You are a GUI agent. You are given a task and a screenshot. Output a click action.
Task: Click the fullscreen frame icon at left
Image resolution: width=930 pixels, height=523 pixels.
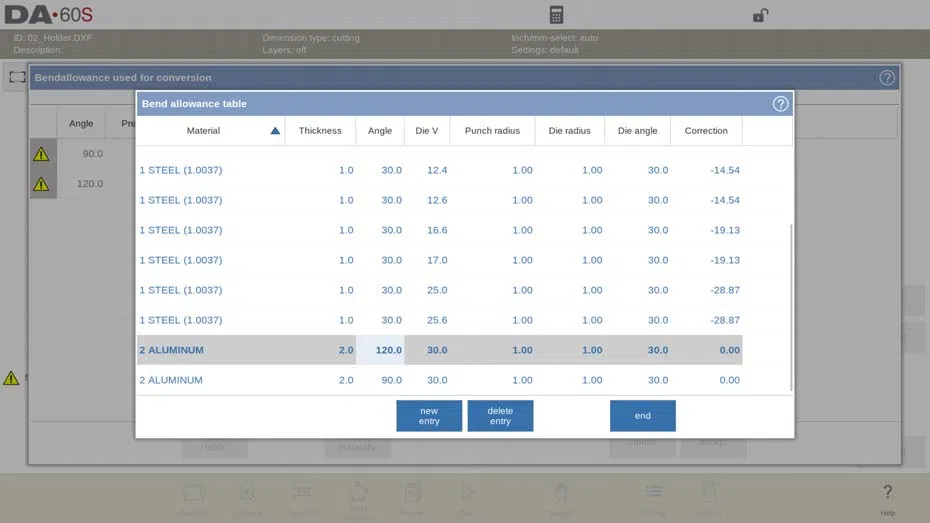pos(17,77)
